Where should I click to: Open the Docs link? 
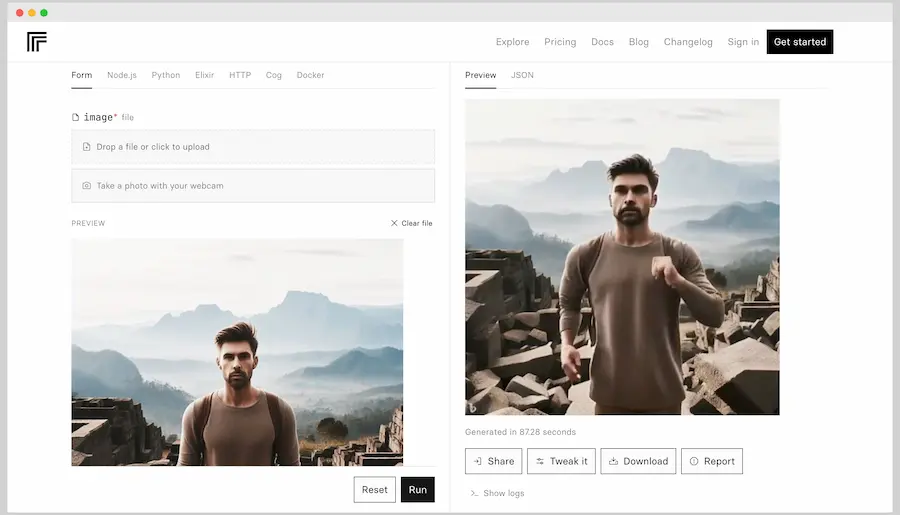(x=603, y=42)
